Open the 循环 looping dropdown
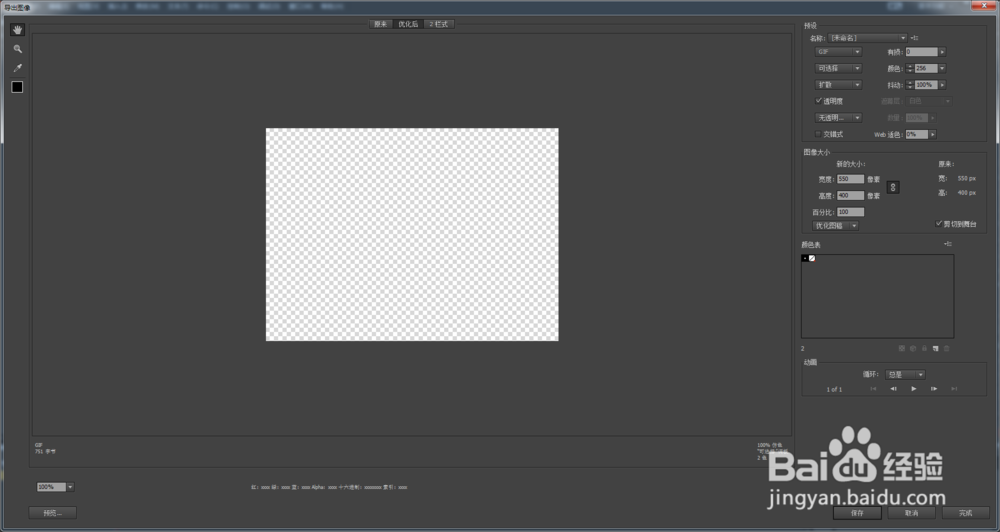This screenshot has width=1000, height=532. [905, 374]
